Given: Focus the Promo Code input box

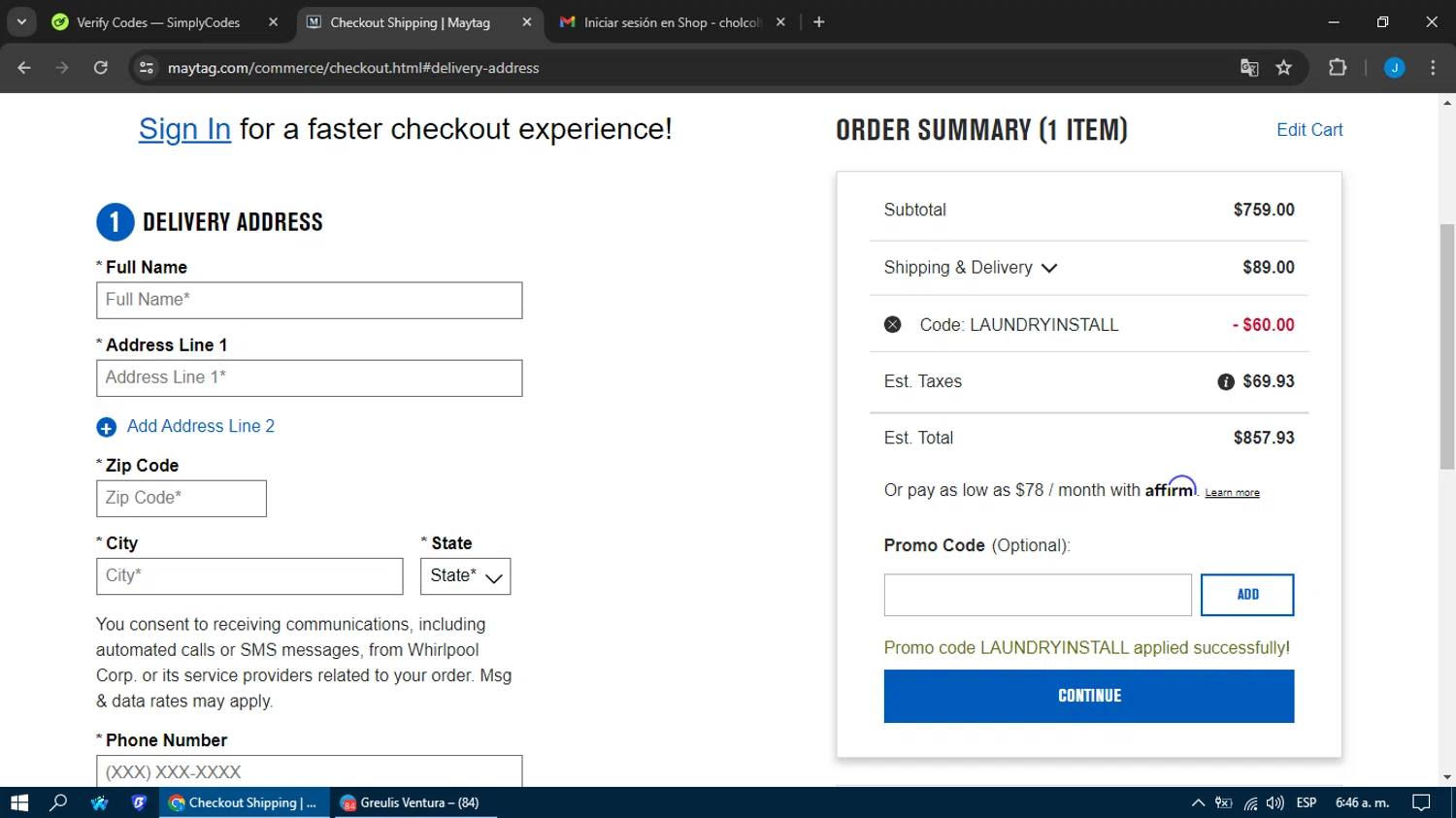Looking at the screenshot, I should pos(1038,595).
